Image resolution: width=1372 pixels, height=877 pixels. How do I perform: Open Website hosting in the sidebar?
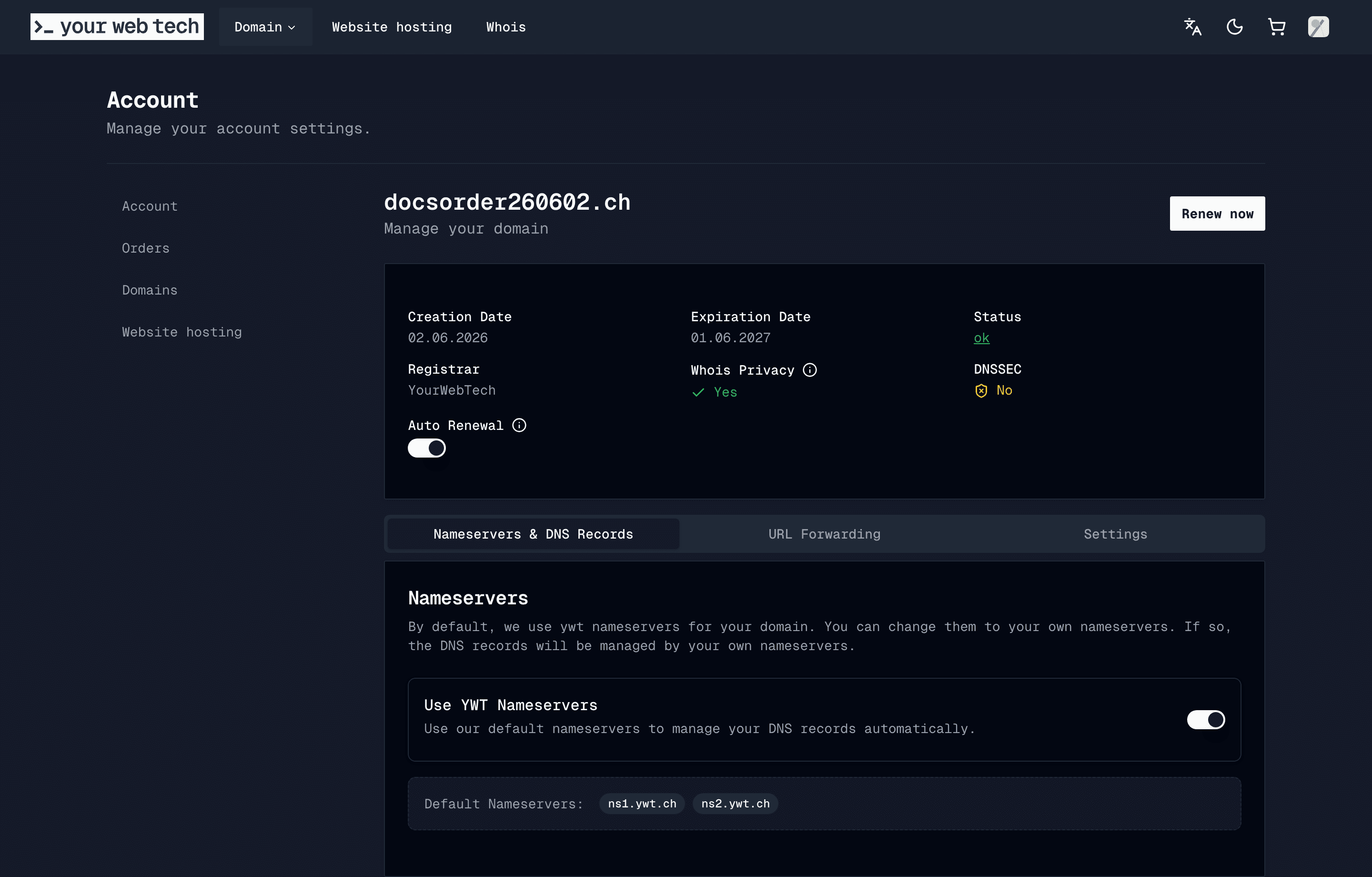coord(182,332)
